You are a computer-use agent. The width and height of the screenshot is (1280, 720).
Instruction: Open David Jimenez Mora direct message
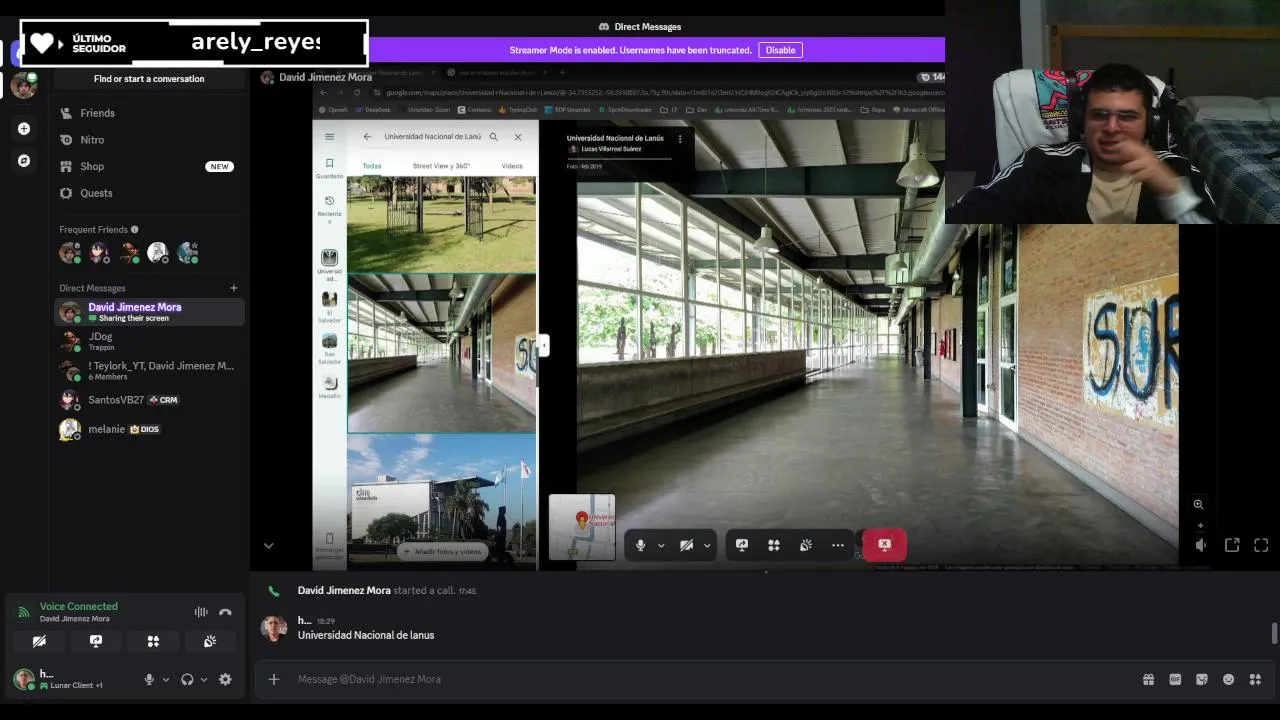point(149,312)
